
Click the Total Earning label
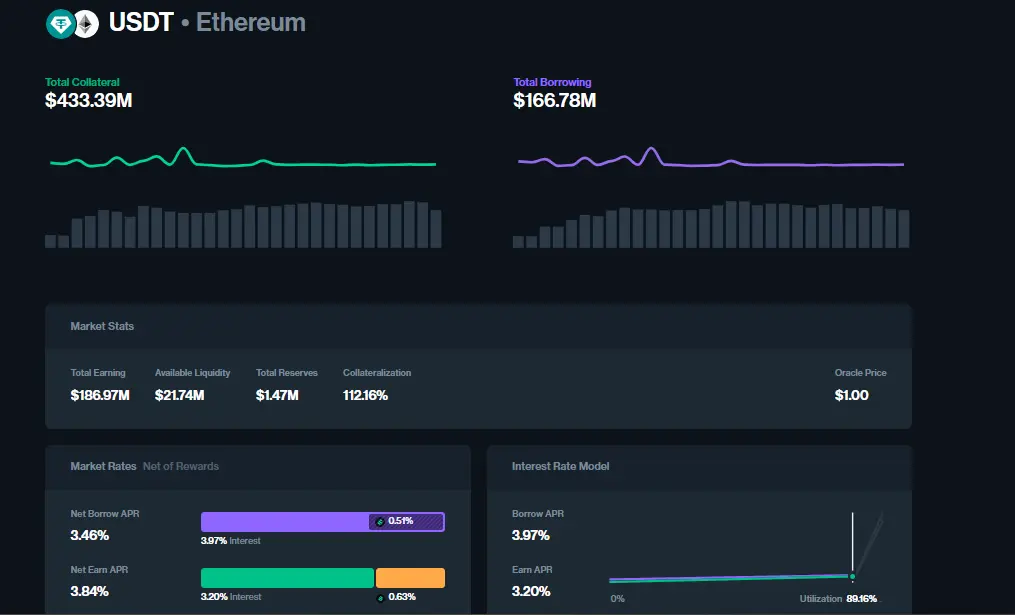pyautogui.click(x=98, y=373)
